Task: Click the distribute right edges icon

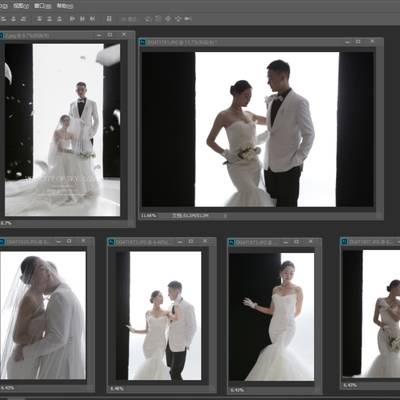Action: [92, 19]
